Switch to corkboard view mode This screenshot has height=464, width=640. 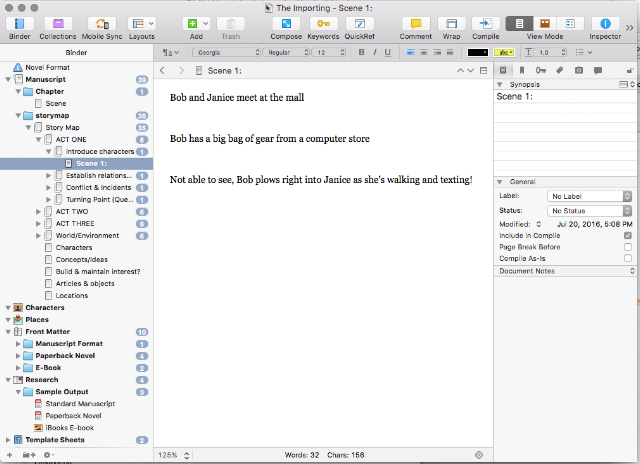(544, 24)
